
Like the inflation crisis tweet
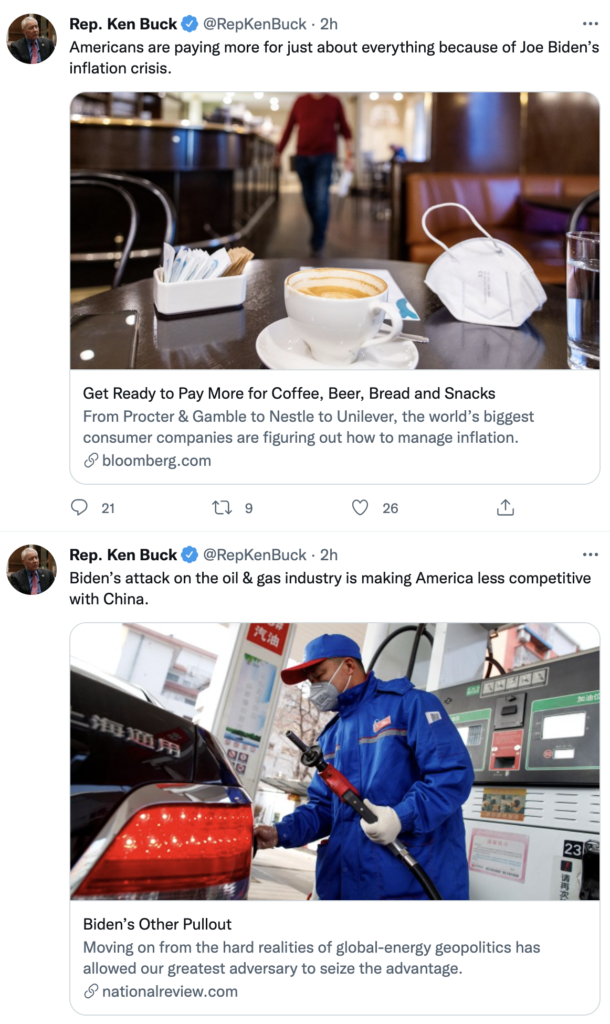(x=360, y=508)
